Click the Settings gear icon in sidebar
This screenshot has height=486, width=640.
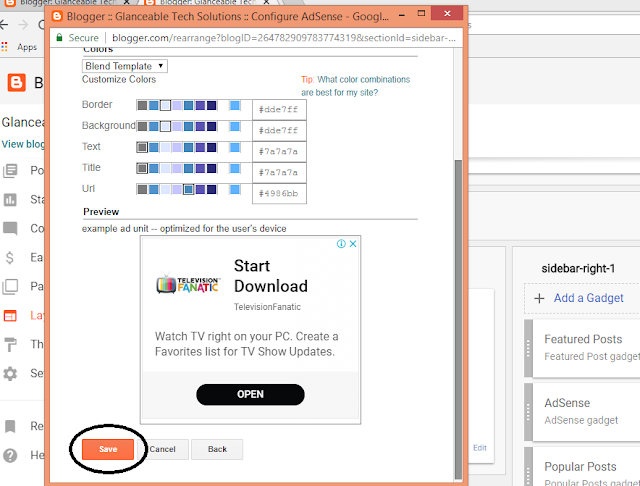[10, 373]
